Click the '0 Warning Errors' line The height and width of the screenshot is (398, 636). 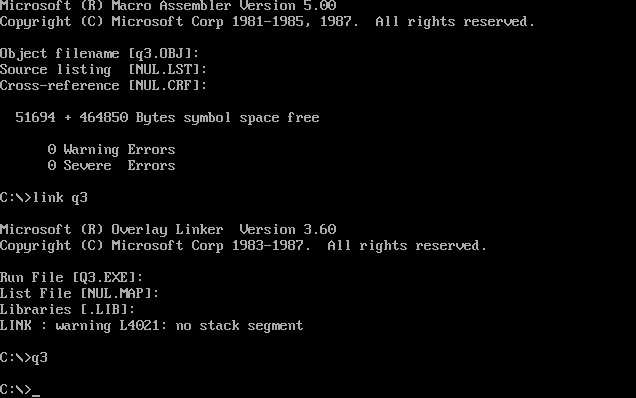(x=111, y=149)
